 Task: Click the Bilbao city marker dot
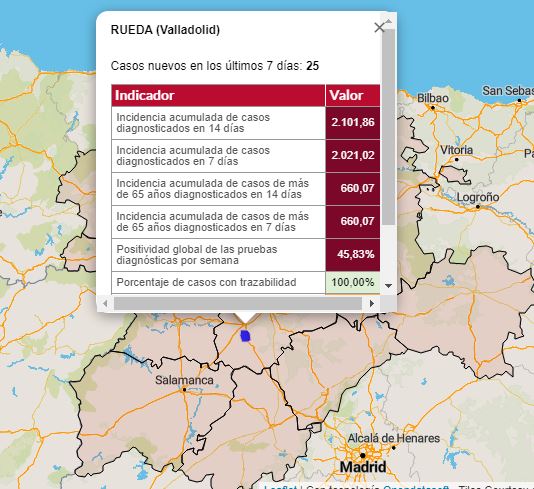coord(433,108)
